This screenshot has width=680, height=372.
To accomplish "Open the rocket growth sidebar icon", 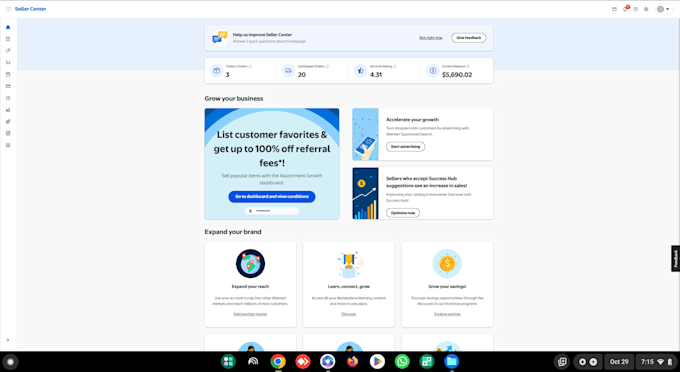I will [8, 121].
